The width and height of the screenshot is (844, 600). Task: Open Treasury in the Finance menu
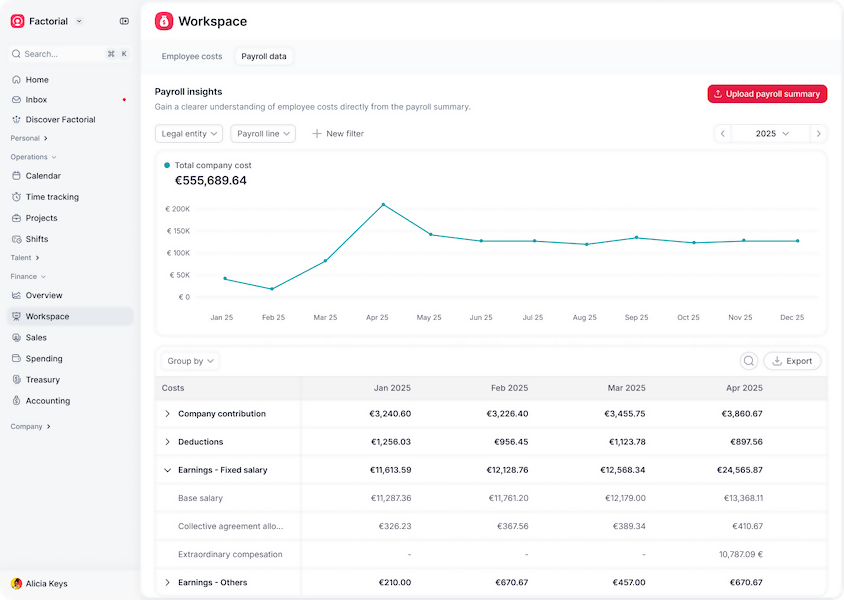(42, 380)
